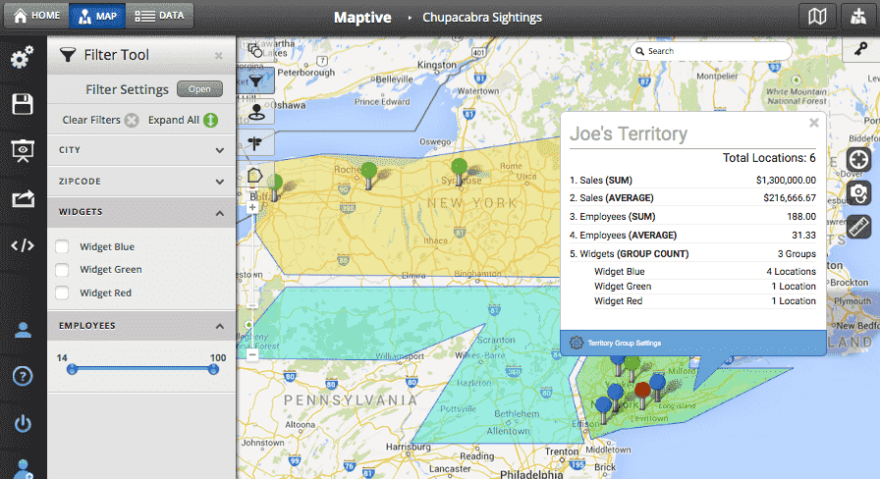Screen dimensions: 880x479
Task: Click the key legend icon
Action: pyautogui.click(x=861, y=49)
